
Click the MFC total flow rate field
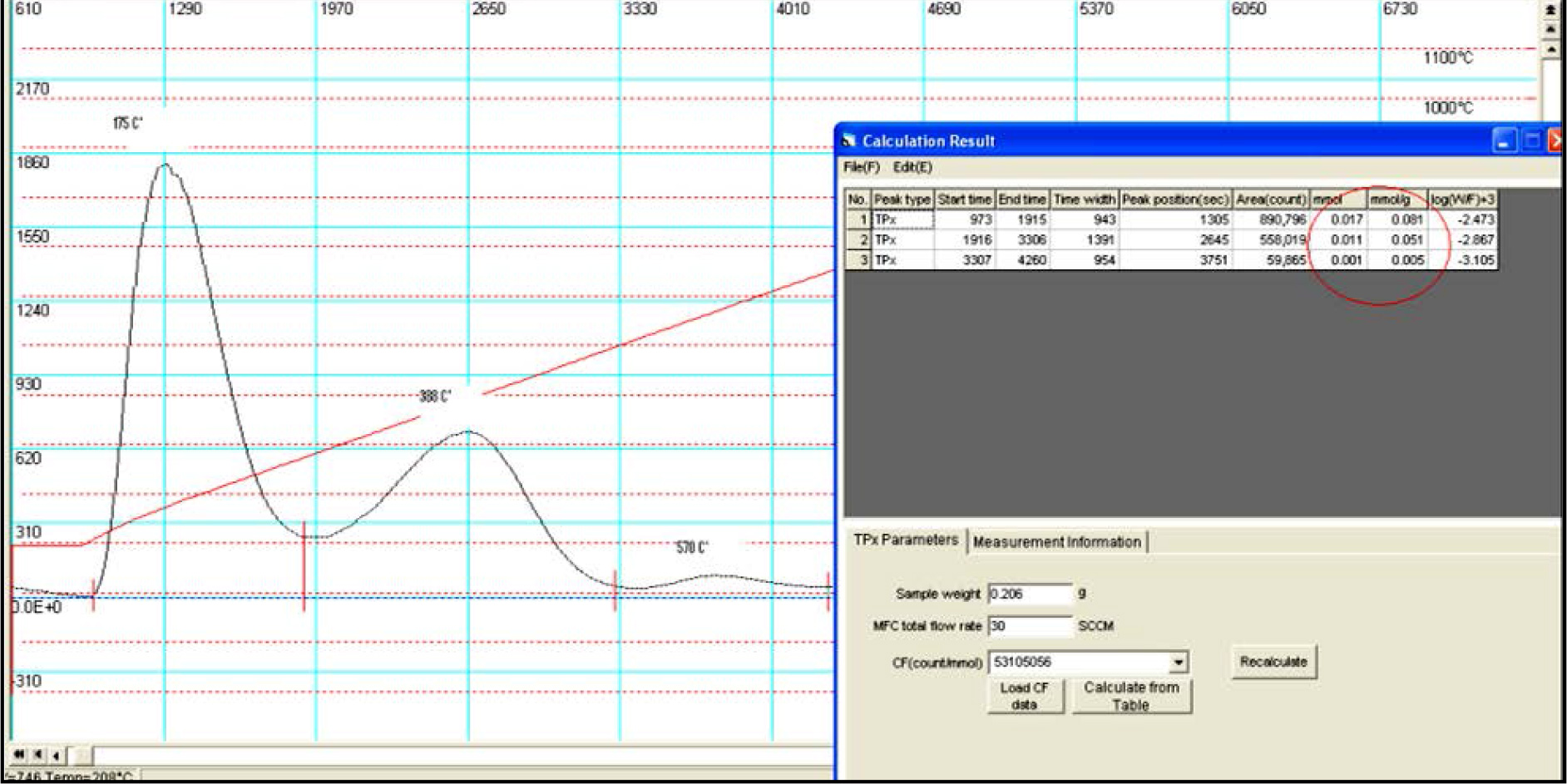tap(1030, 626)
